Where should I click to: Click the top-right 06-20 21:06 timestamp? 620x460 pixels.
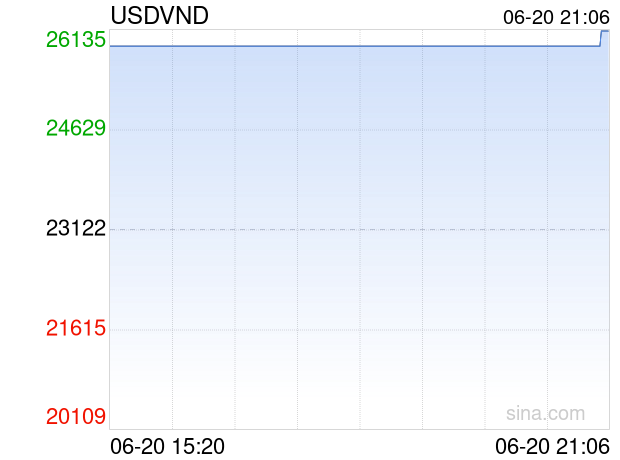click(x=556, y=17)
